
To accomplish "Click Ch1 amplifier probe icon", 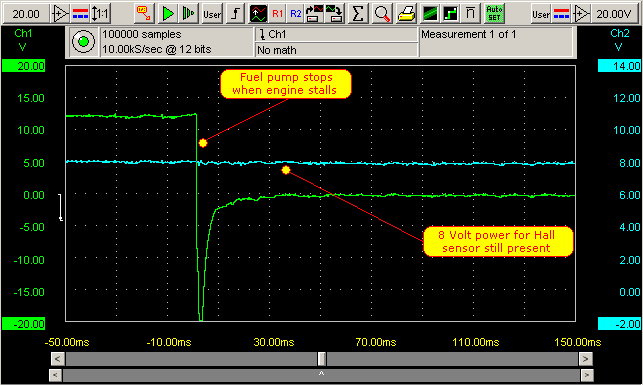I will (60, 14).
